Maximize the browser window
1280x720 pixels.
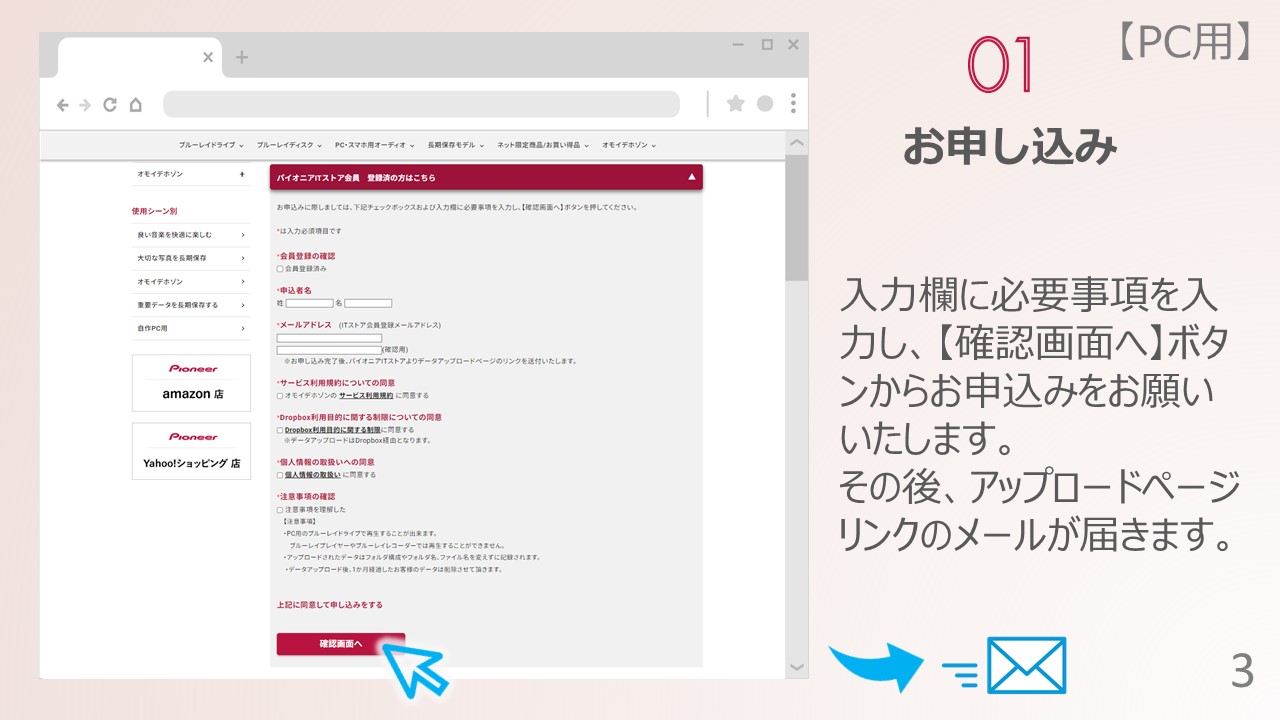click(767, 44)
